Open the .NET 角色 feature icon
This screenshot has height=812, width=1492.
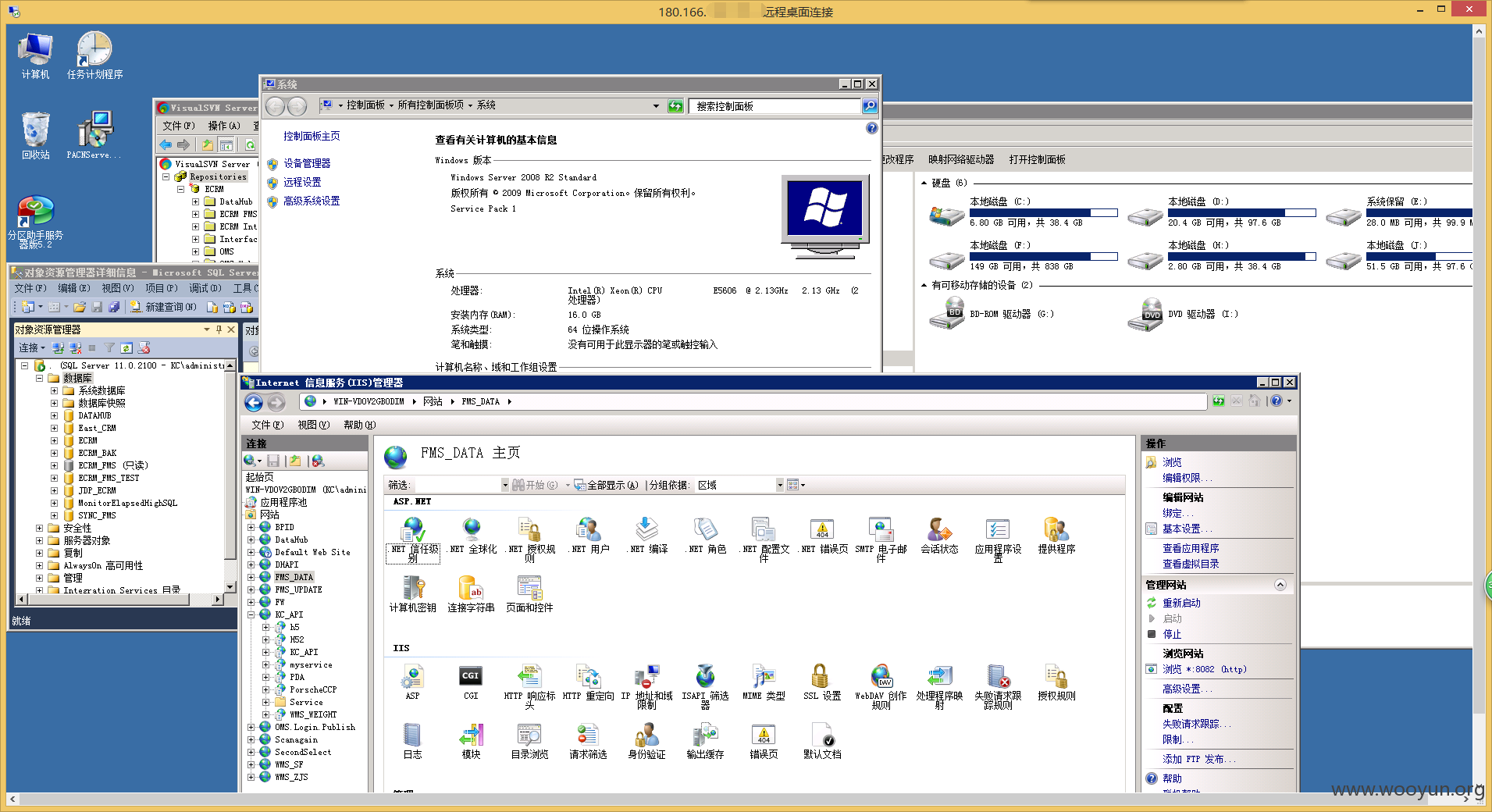(x=706, y=536)
